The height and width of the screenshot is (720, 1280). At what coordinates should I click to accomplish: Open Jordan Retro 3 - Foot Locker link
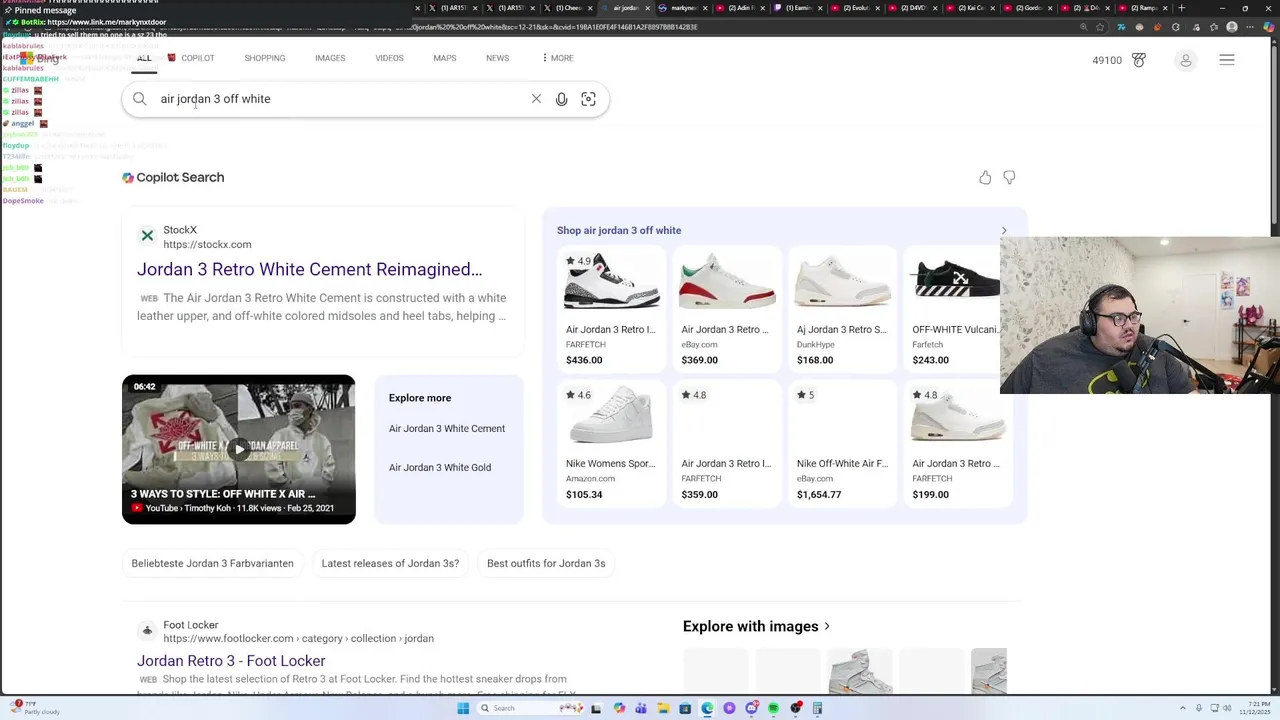(231, 661)
